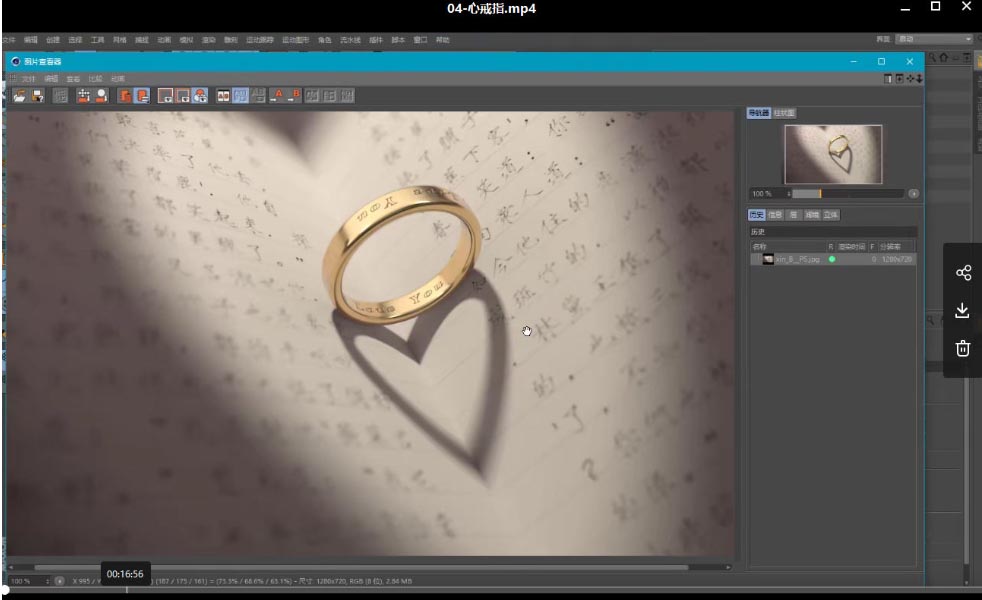Click the magnifier search icon in Cinema 4D
The image size is (982, 600).
click(933, 58)
